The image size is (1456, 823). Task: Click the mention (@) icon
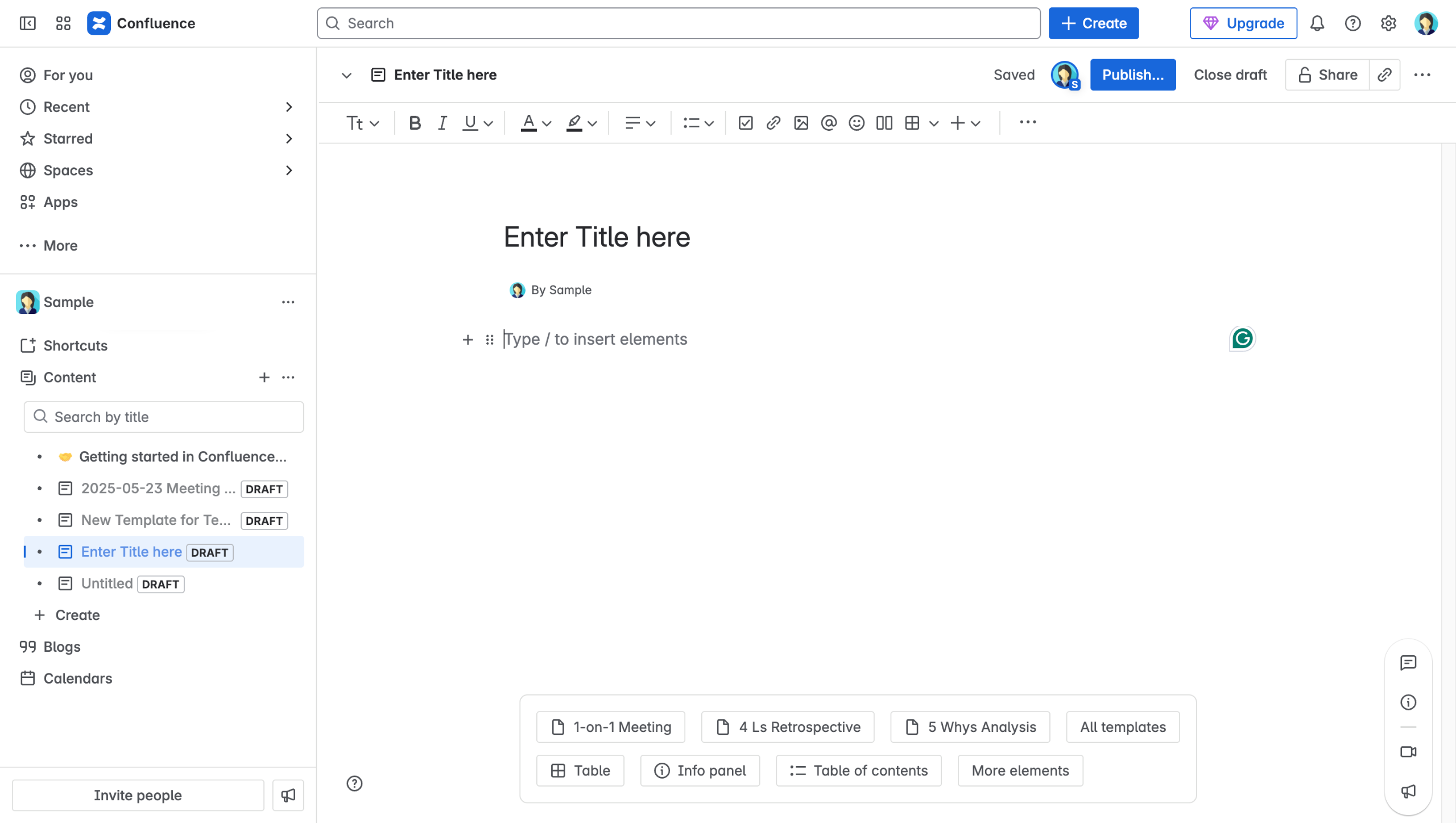pos(829,123)
